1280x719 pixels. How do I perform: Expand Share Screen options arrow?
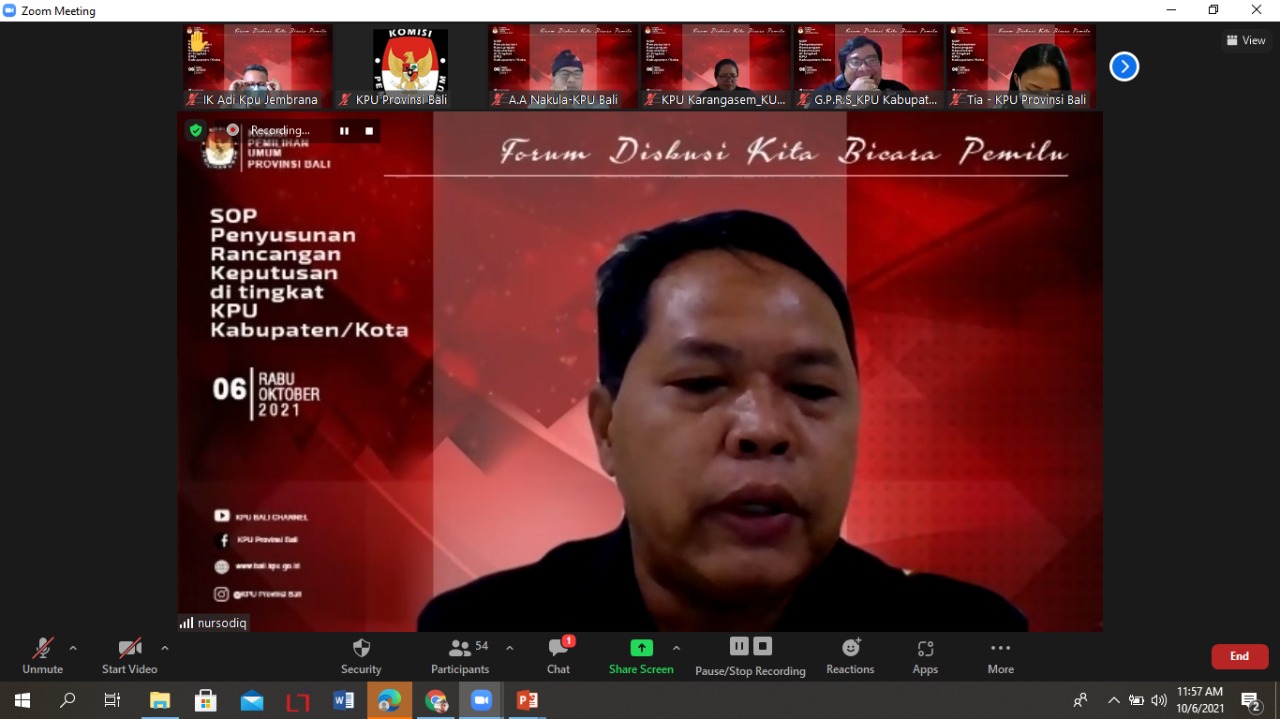coord(676,648)
